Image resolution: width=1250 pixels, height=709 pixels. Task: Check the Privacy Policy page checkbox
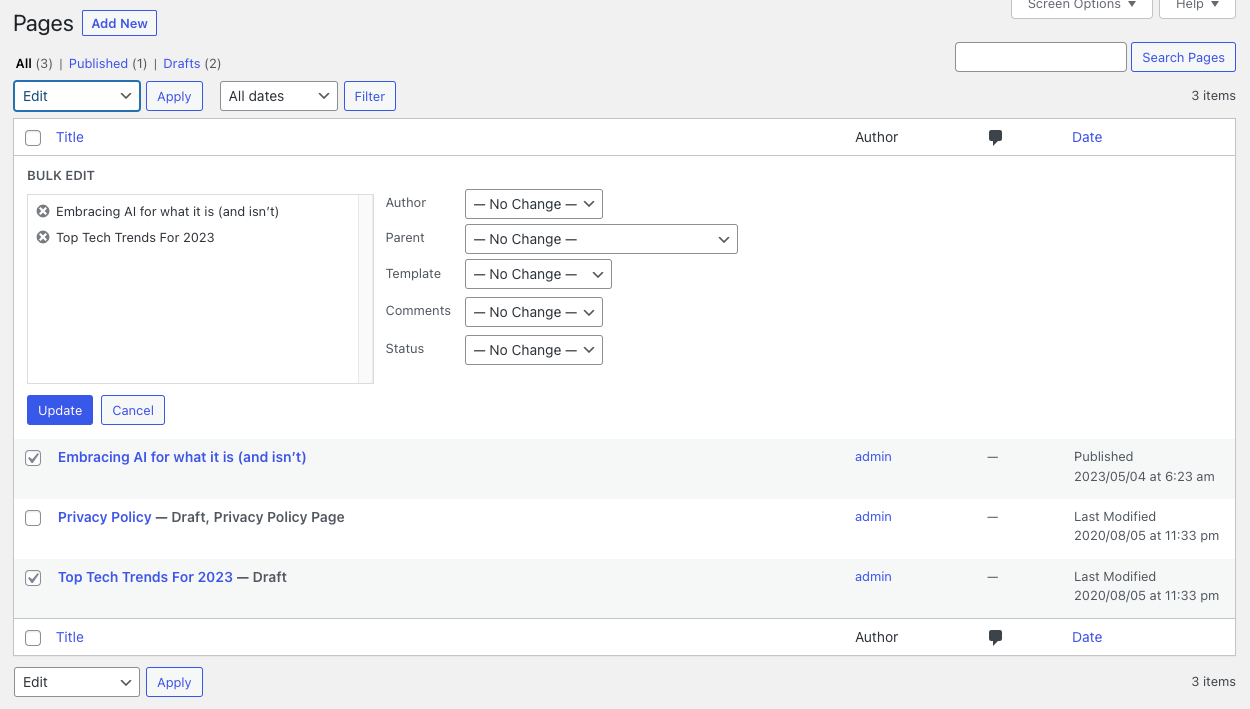[33, 518]
